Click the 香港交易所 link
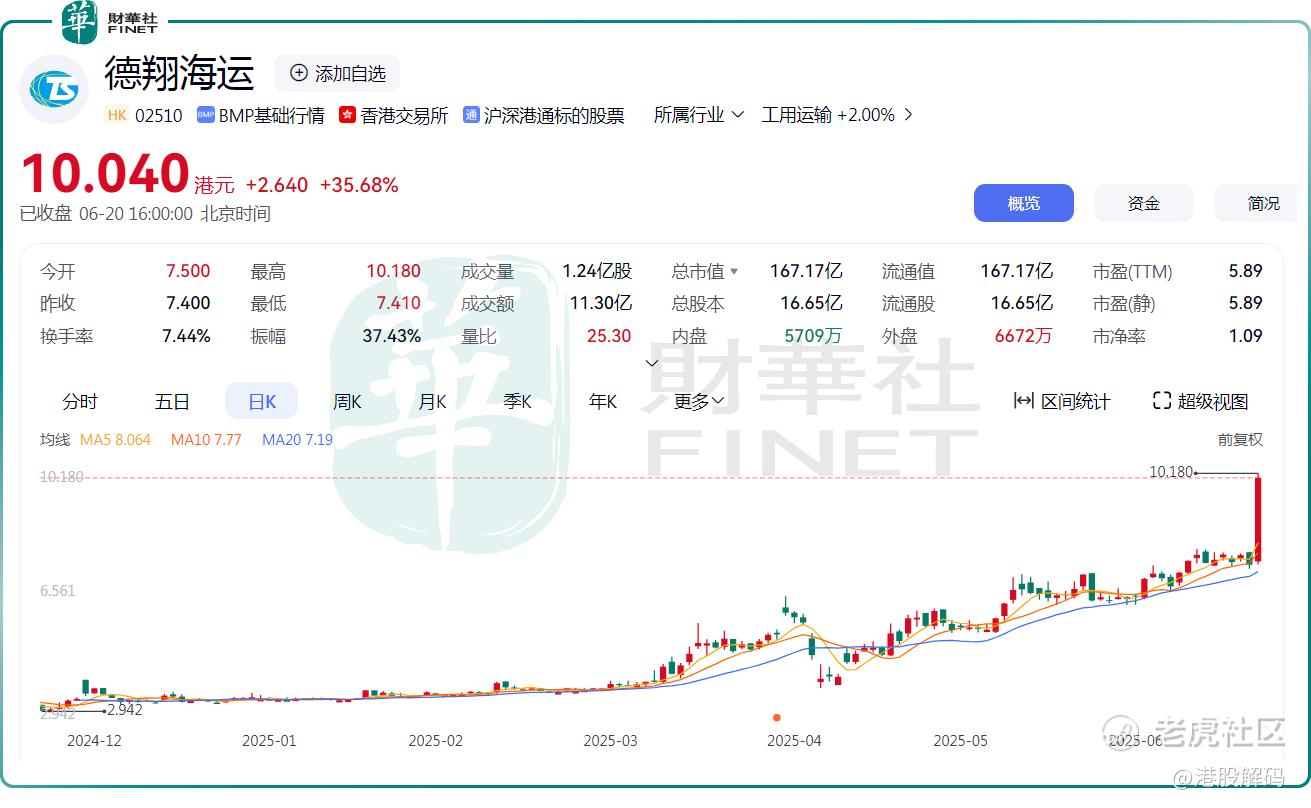 pyautogui.click(x=404, y=115)
